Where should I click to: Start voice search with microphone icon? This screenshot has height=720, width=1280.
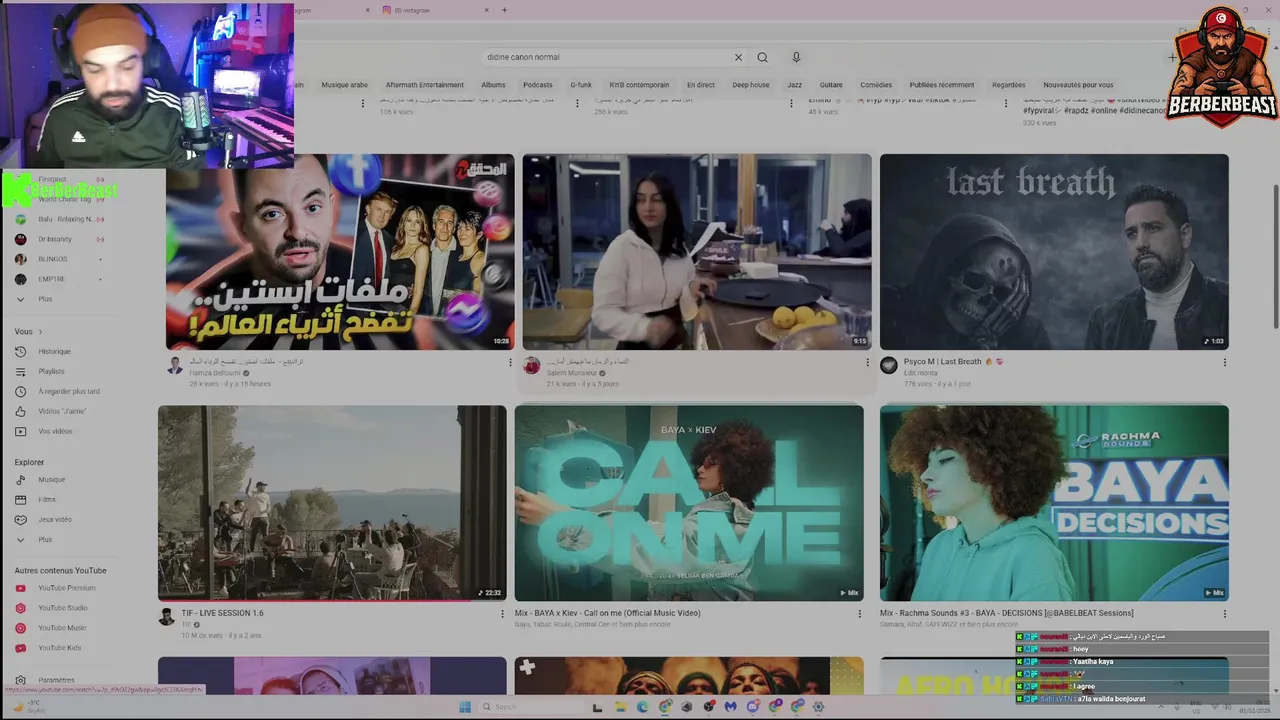(796, 57)
